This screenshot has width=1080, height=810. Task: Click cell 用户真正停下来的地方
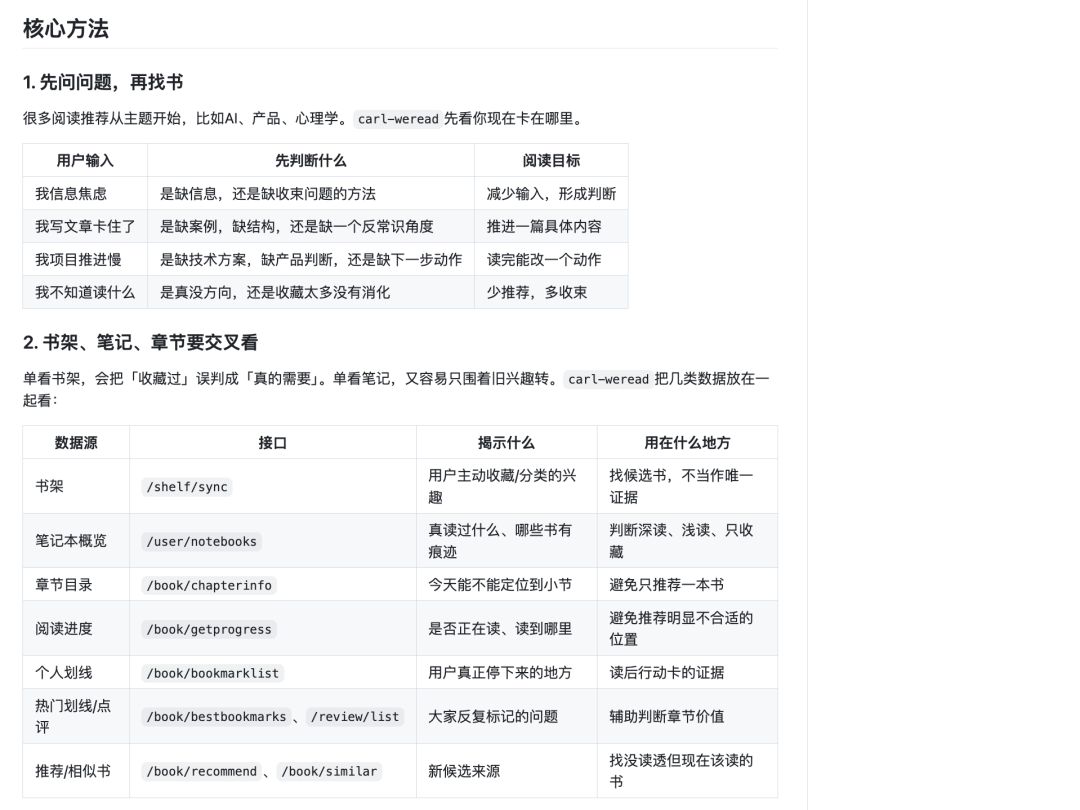506,672
